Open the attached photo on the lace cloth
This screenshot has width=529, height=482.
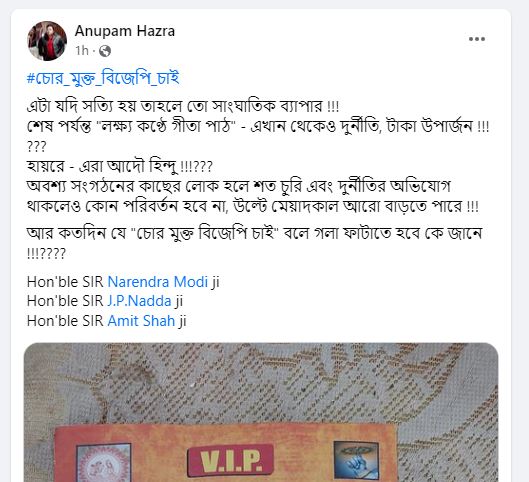(261, 412)
